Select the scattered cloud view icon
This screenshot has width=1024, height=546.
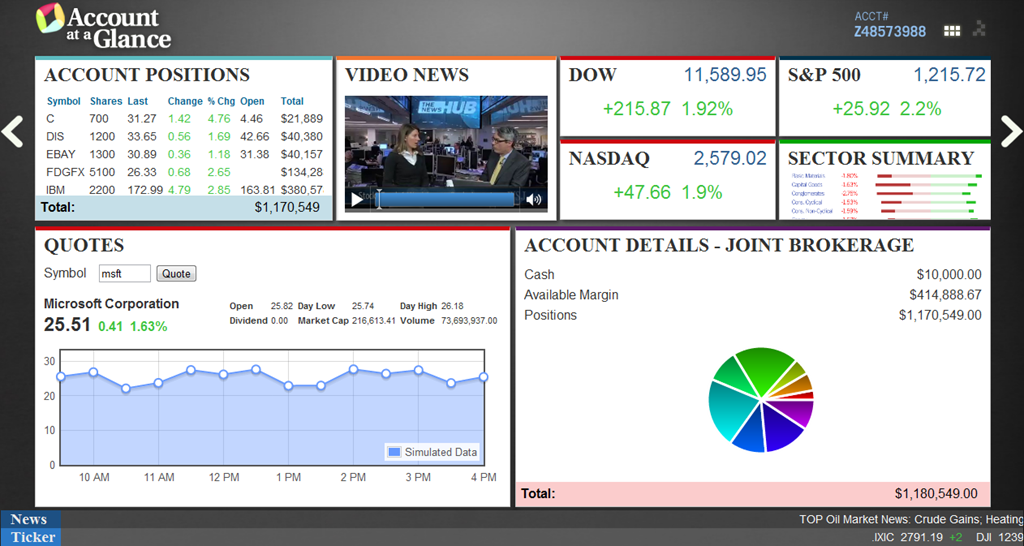(x=979, y=28)
